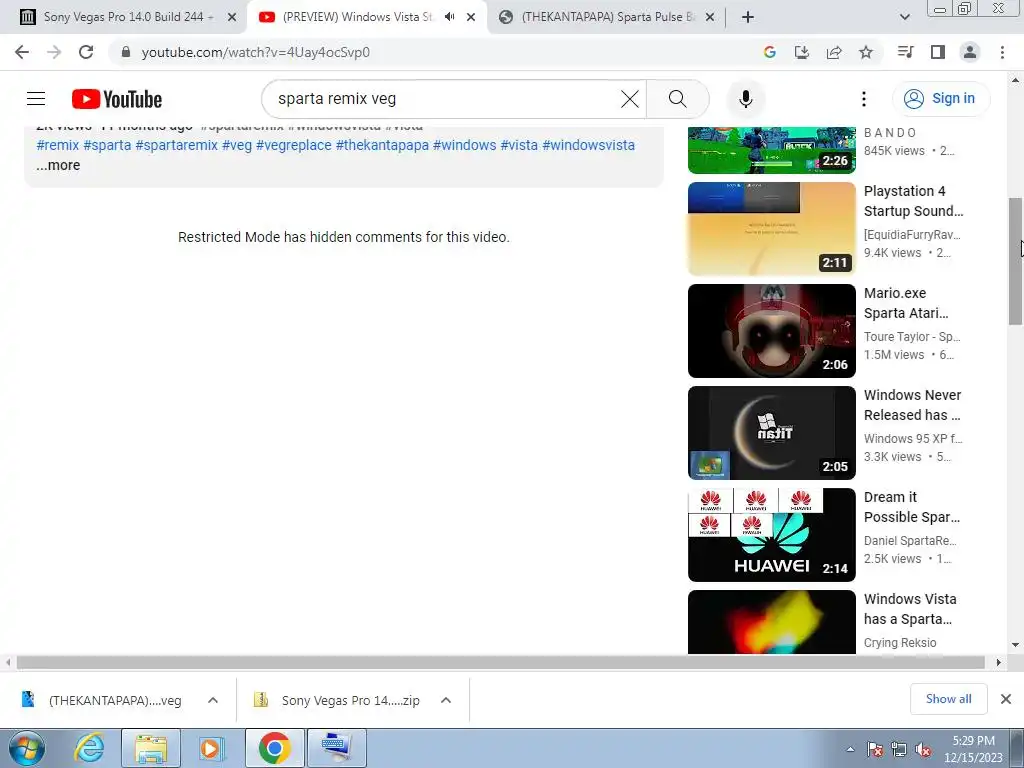Image resolution: width=1024 pixels, height=768 pixels.
Task: Go back to the previous page
Action: tap(22, 52)
